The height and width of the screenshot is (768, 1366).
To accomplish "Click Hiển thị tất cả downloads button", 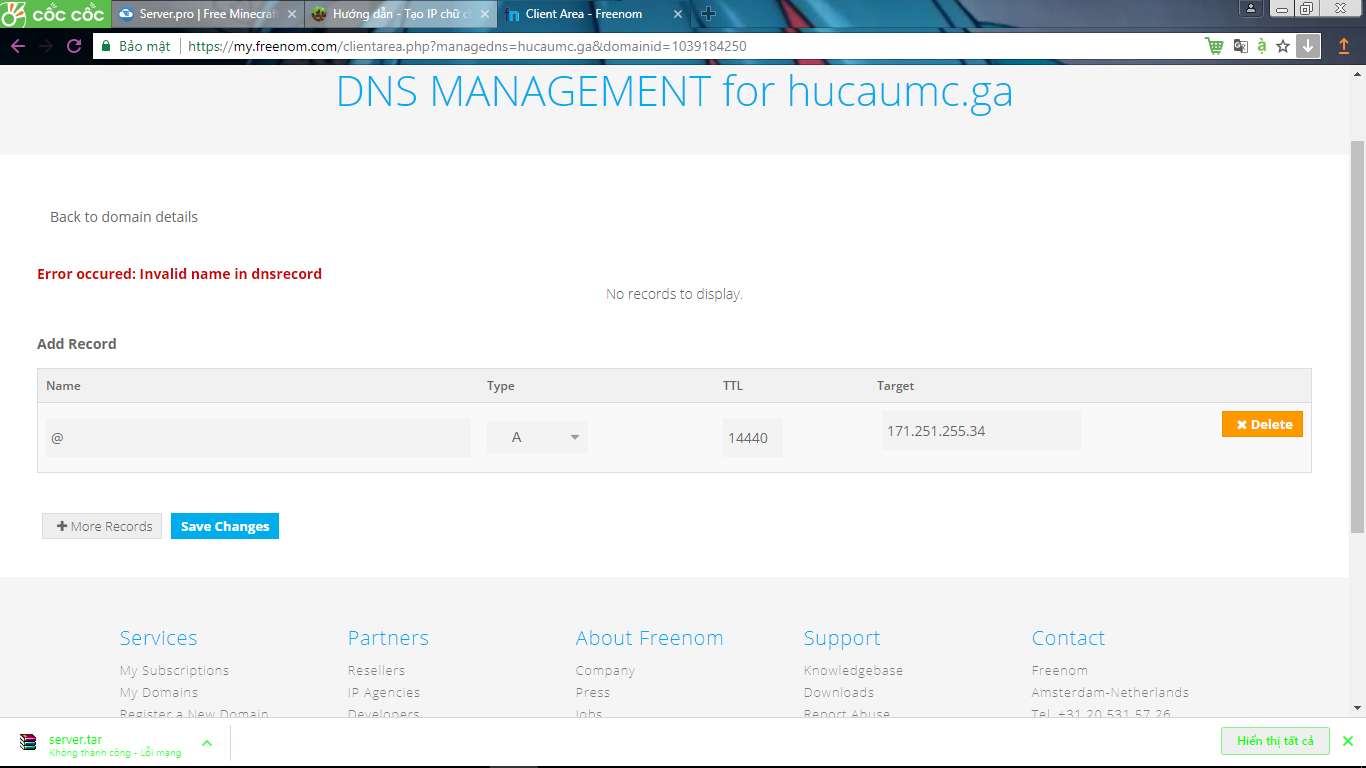I will (x=1275, y=741).
